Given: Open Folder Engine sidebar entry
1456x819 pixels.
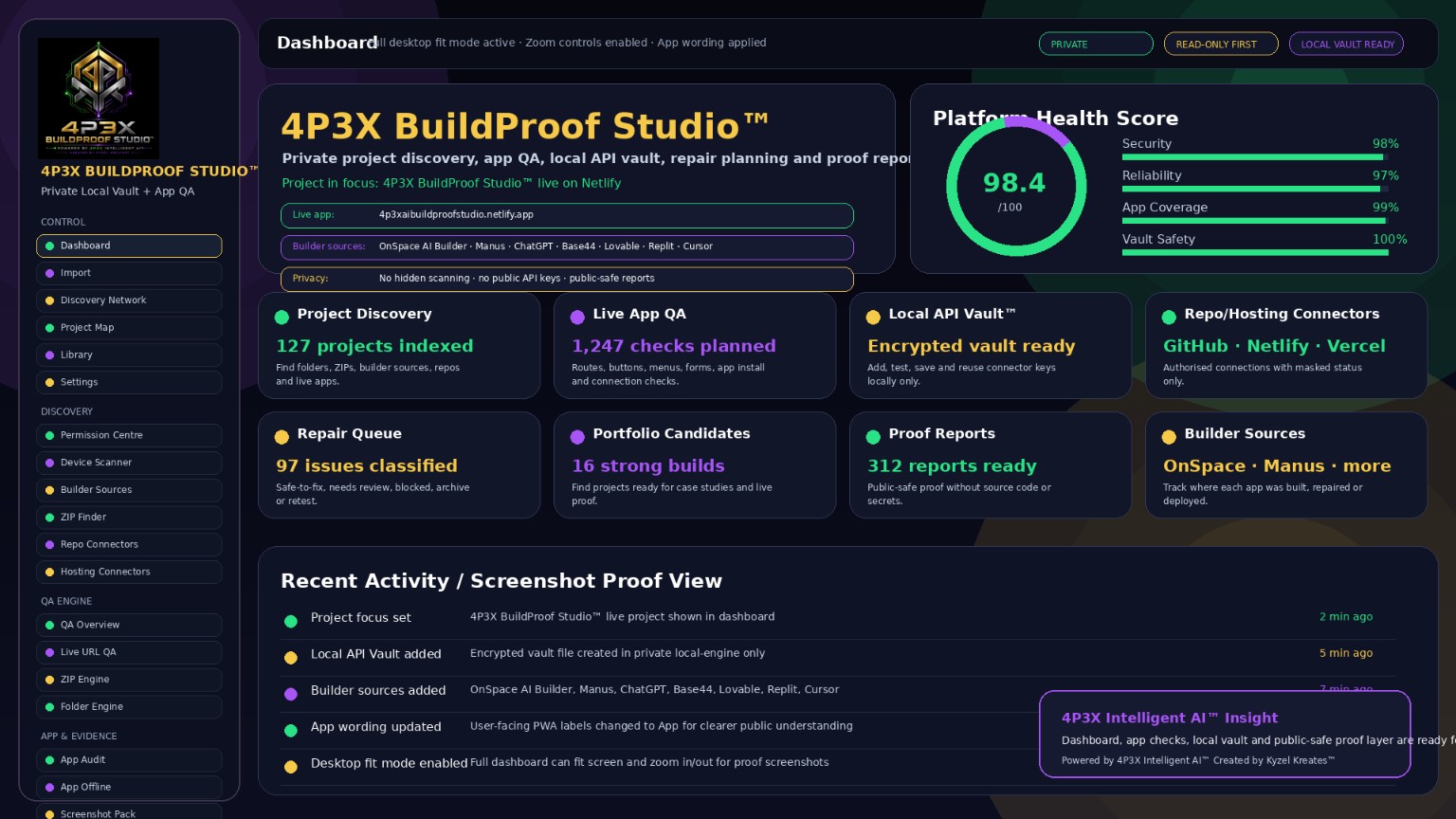Looking at the screenshot, I should tap(129, 707).
